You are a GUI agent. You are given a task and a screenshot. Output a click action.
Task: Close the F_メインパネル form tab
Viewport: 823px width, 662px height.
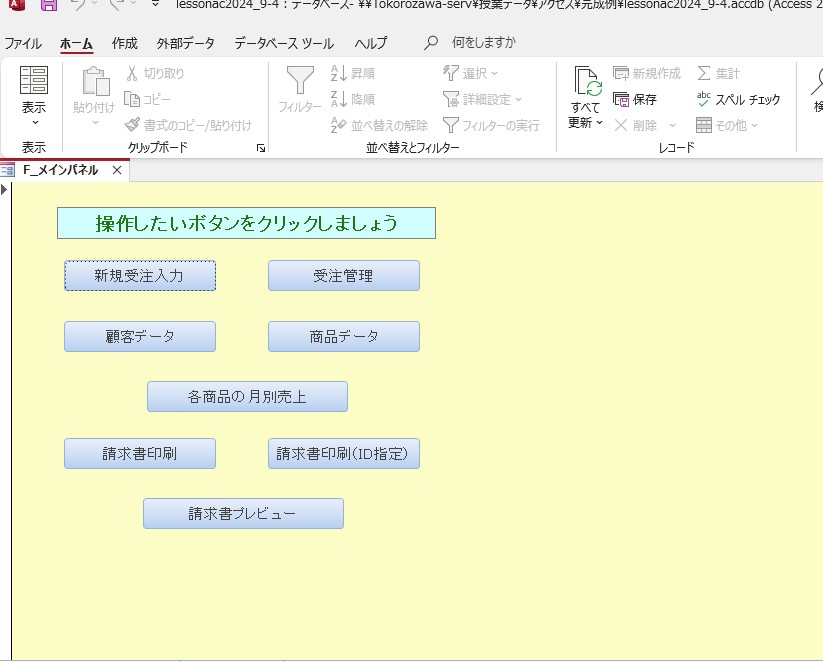click(x=117, y=170)
